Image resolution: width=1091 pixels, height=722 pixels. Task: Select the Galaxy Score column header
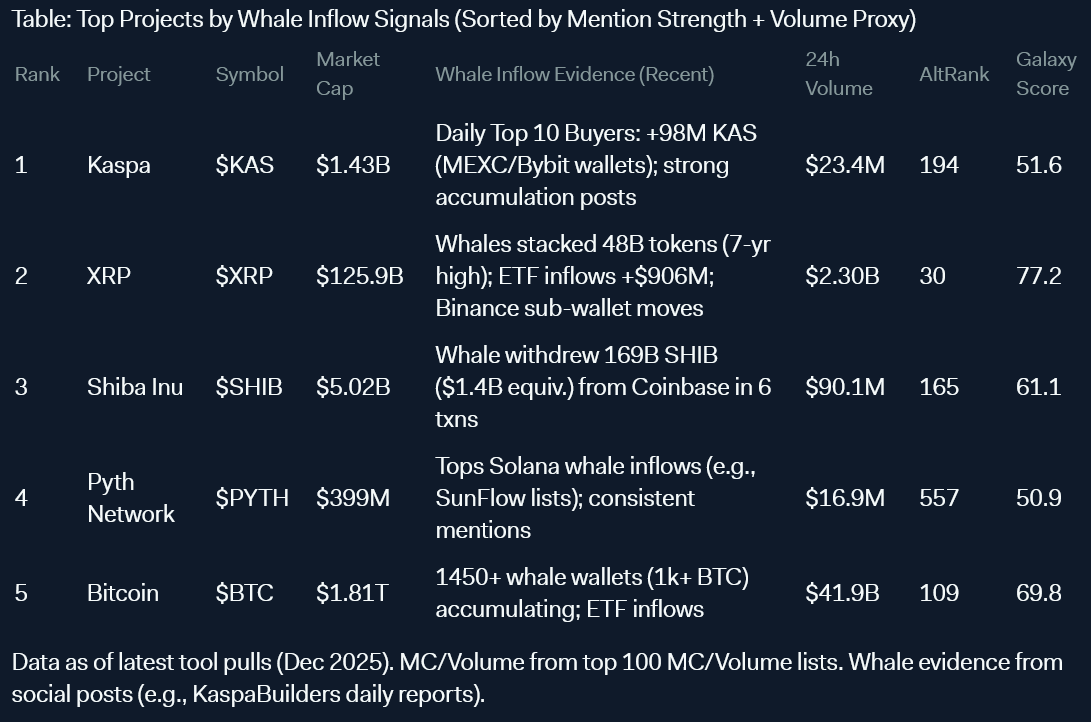[1046, 74]
